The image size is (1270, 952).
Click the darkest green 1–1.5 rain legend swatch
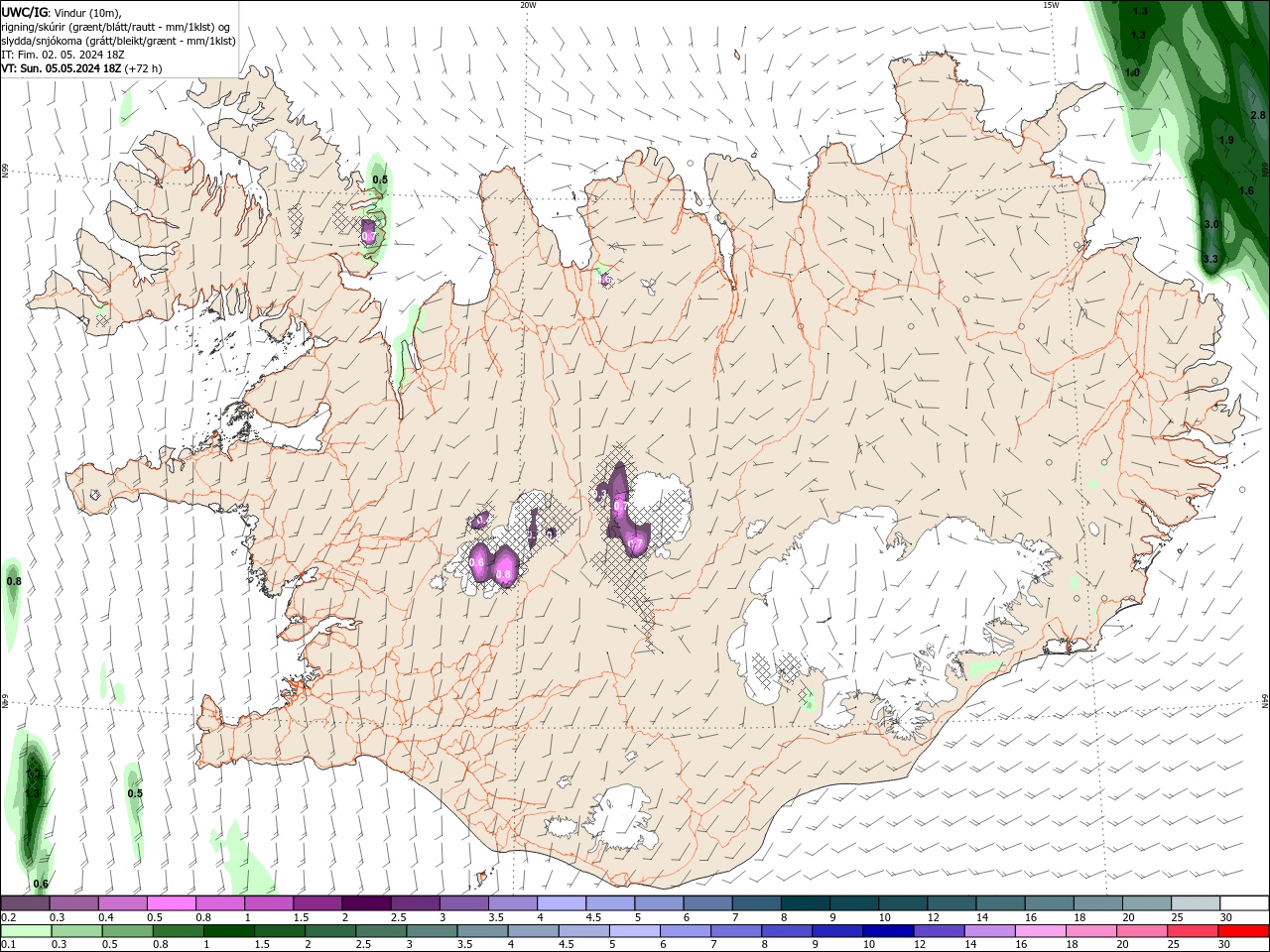pyautogui.click(x=228, y=931)
